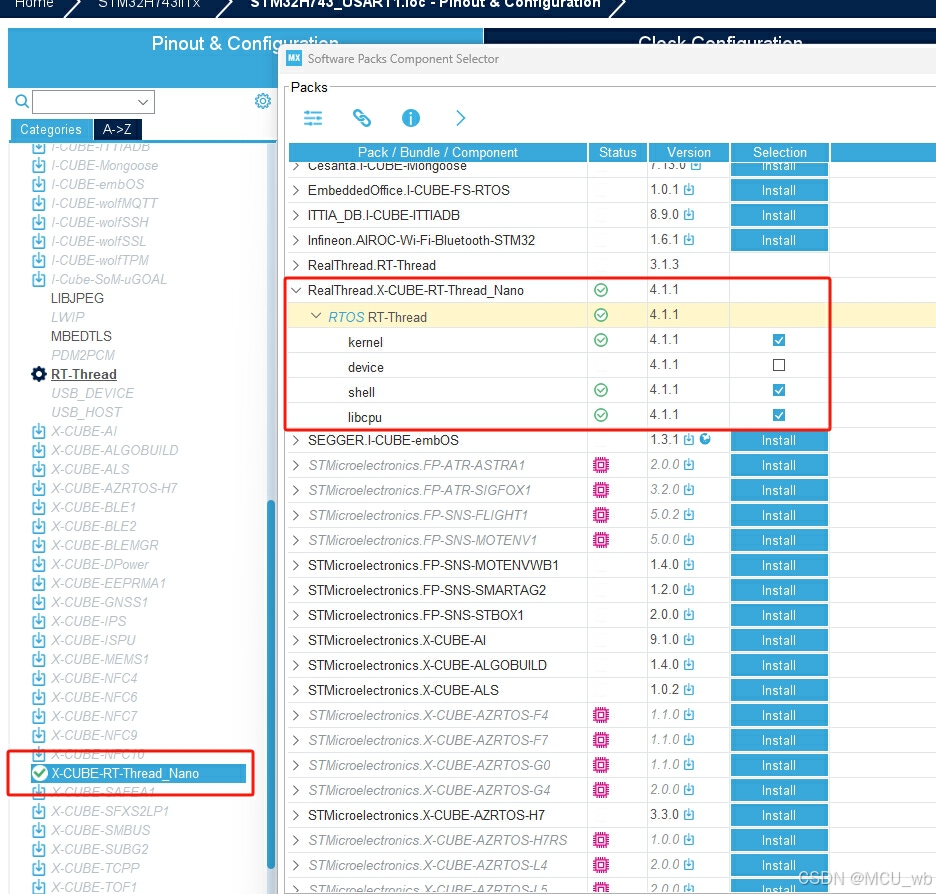Install EmbeddedOffice.I-CUBE-FS-RTOS pack
936x894 pixels.
pyautogui.click(x=779, y=190)
